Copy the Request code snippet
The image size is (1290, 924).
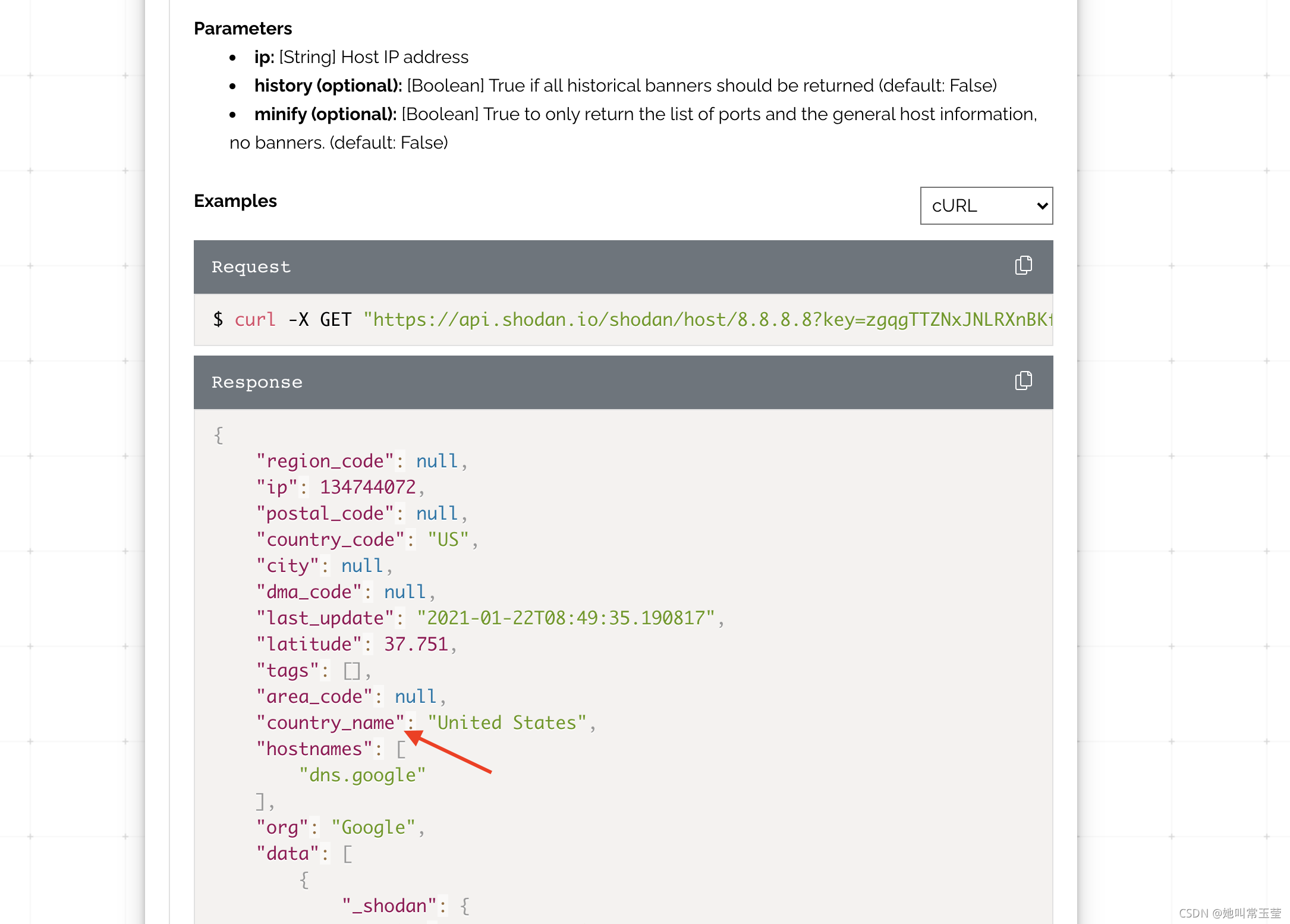[x=1023, y=266]
